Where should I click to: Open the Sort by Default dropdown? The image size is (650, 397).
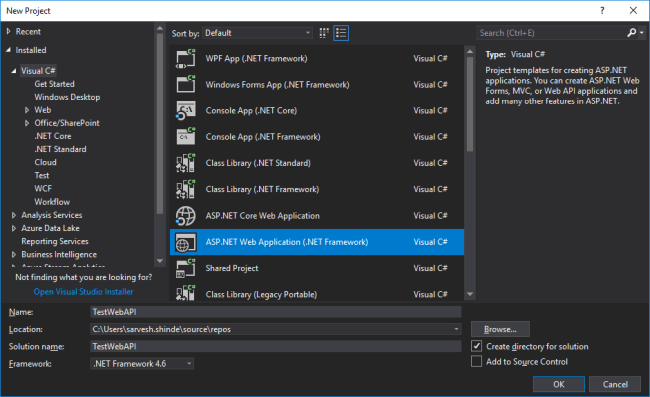[257, 33]
